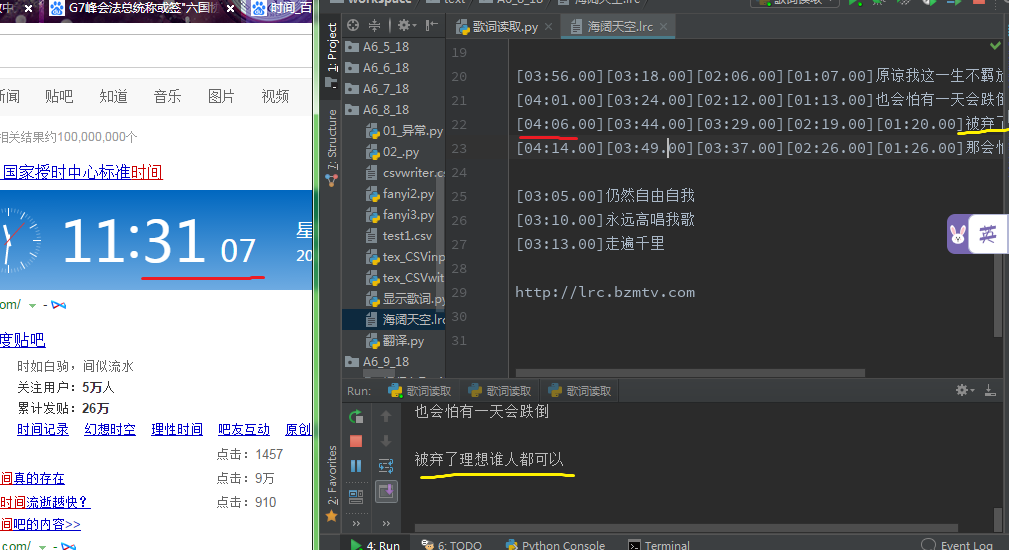The height and width of the screenshot is (550, 1009).
Task: Toggle soft-wrap in the Run console
Action: click(x=386, y=466)
